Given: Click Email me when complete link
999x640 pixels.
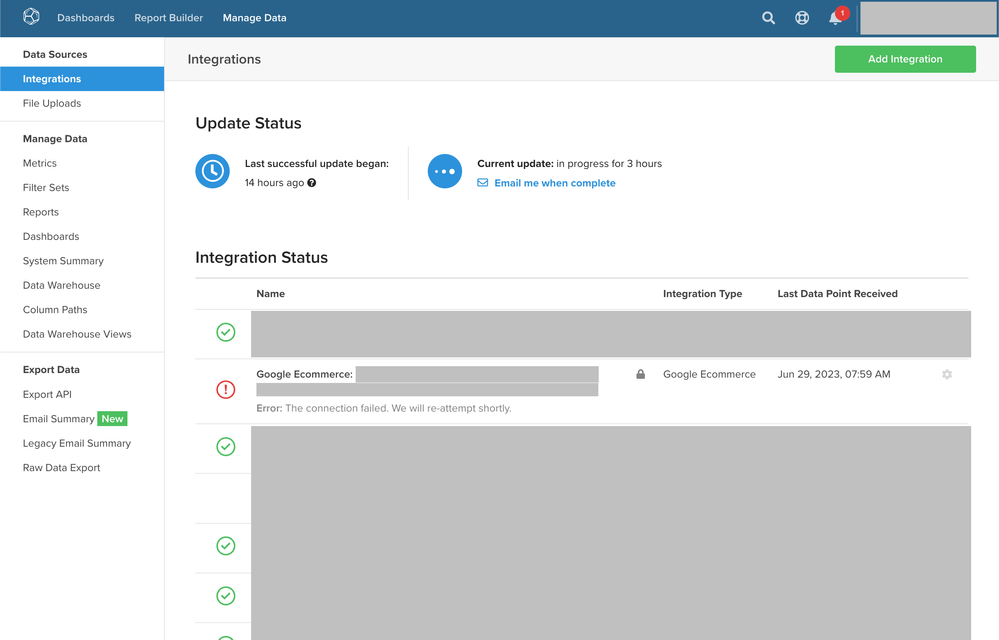Looking at the screenshot, I should 554,183.
